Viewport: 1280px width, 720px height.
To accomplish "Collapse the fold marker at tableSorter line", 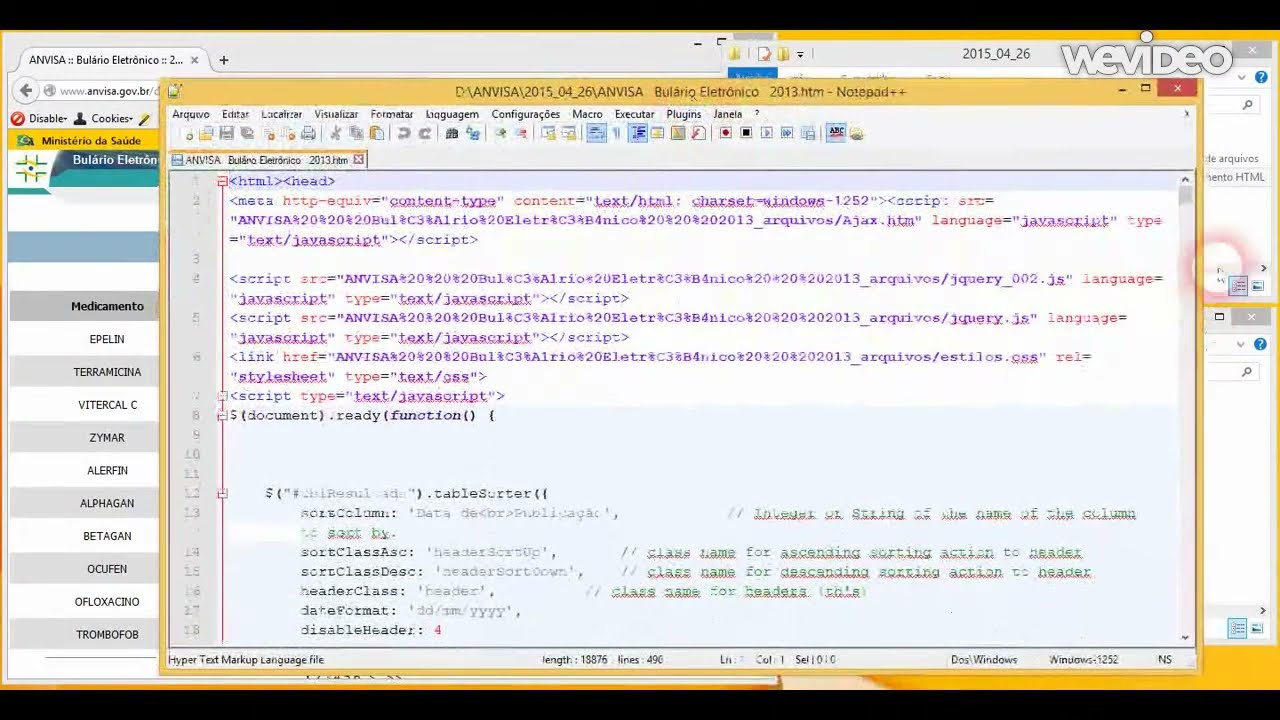I will click(222, 493).
